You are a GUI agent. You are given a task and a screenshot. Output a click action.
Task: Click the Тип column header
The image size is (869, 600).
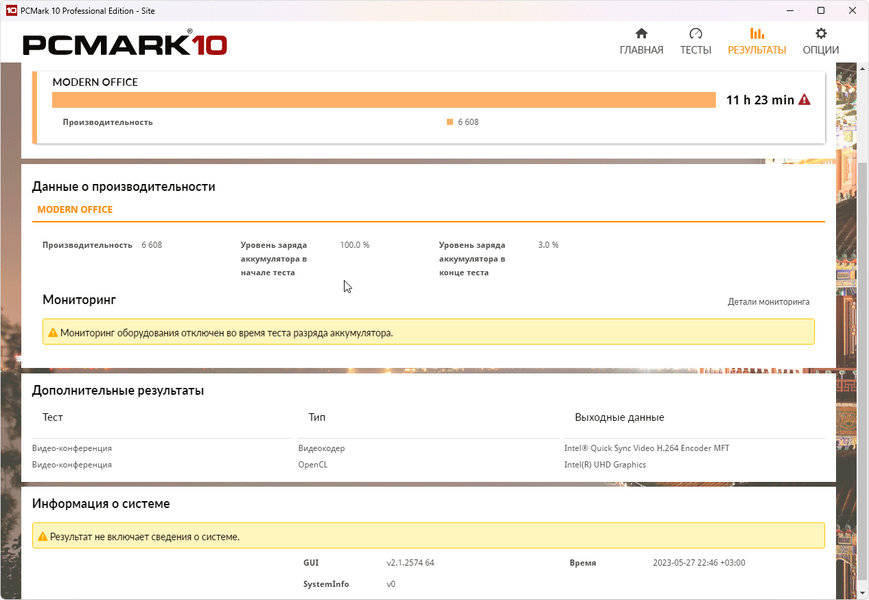pos(317,417)
